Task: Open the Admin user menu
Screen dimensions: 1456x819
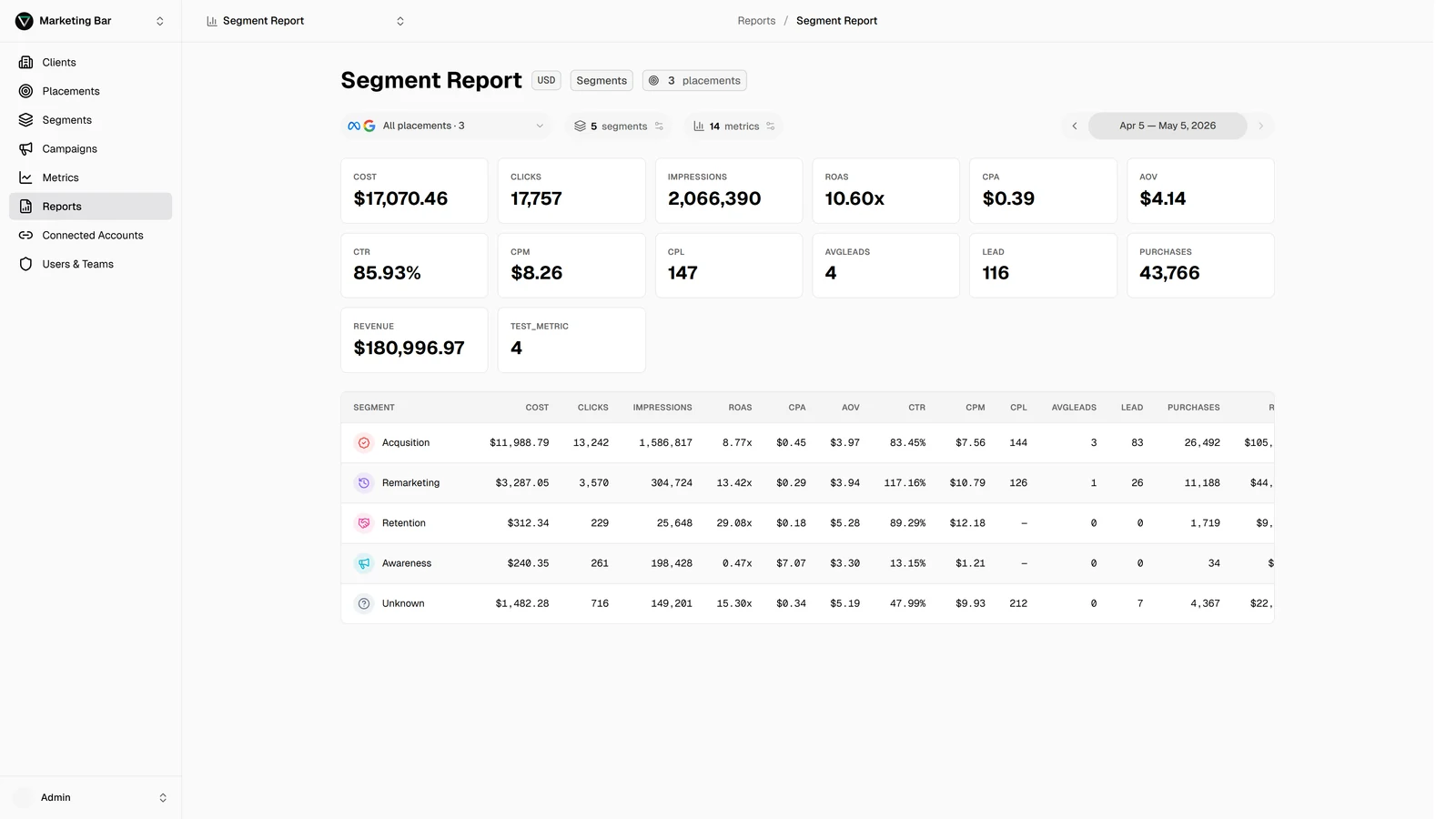Action: pos(91,798)
